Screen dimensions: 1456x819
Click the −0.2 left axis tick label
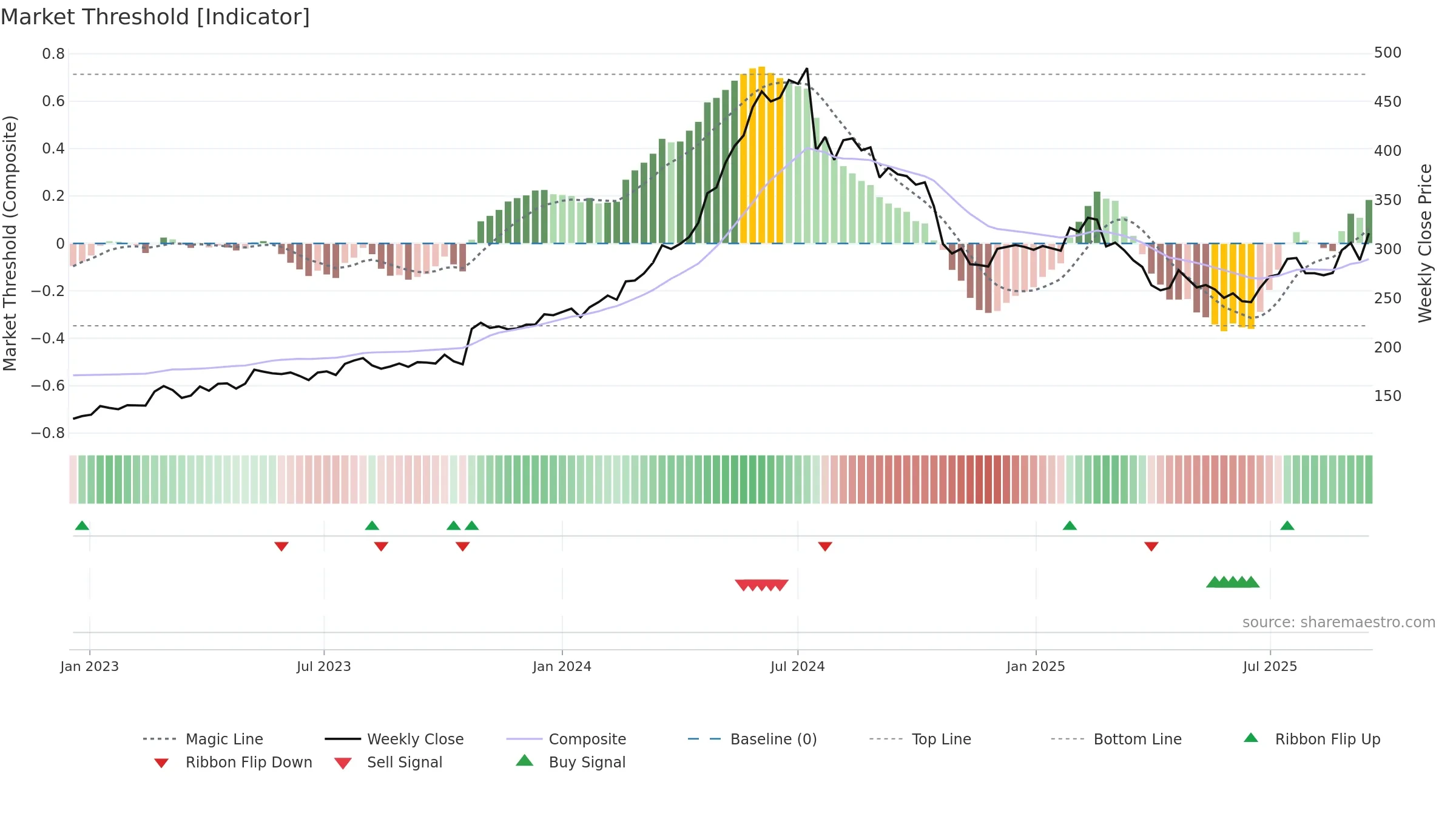click(48, 291)
